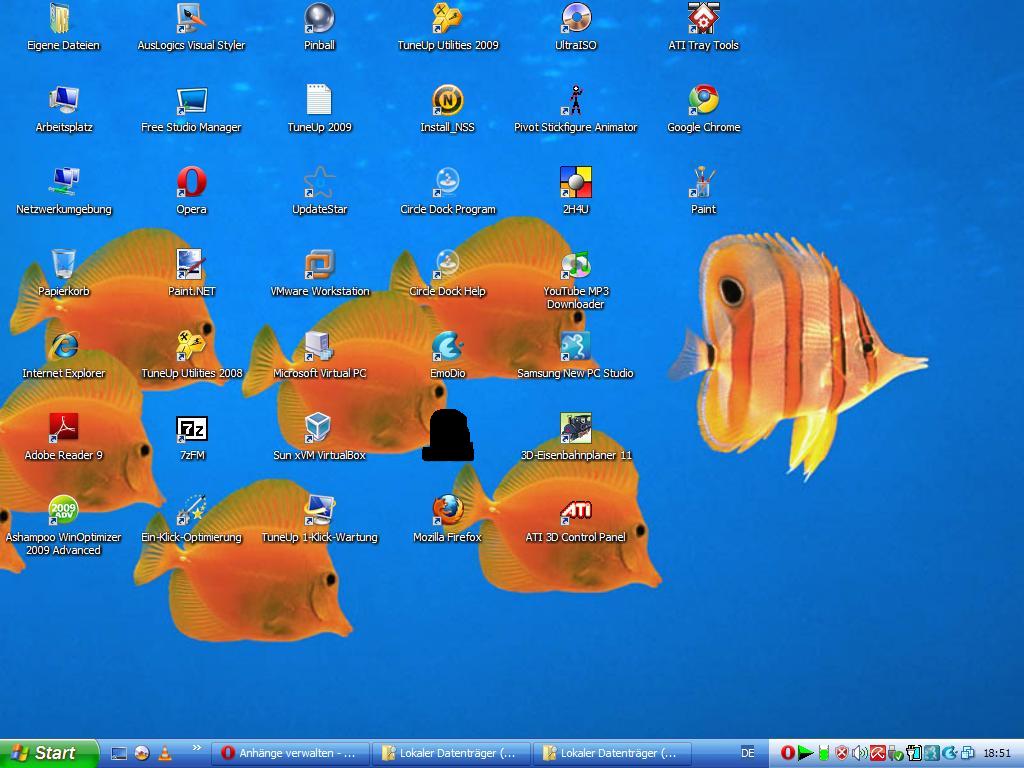1024x768 pixels.
Task: Select the Sun xVM VirtualBox icon
Action: coord(319,428)
